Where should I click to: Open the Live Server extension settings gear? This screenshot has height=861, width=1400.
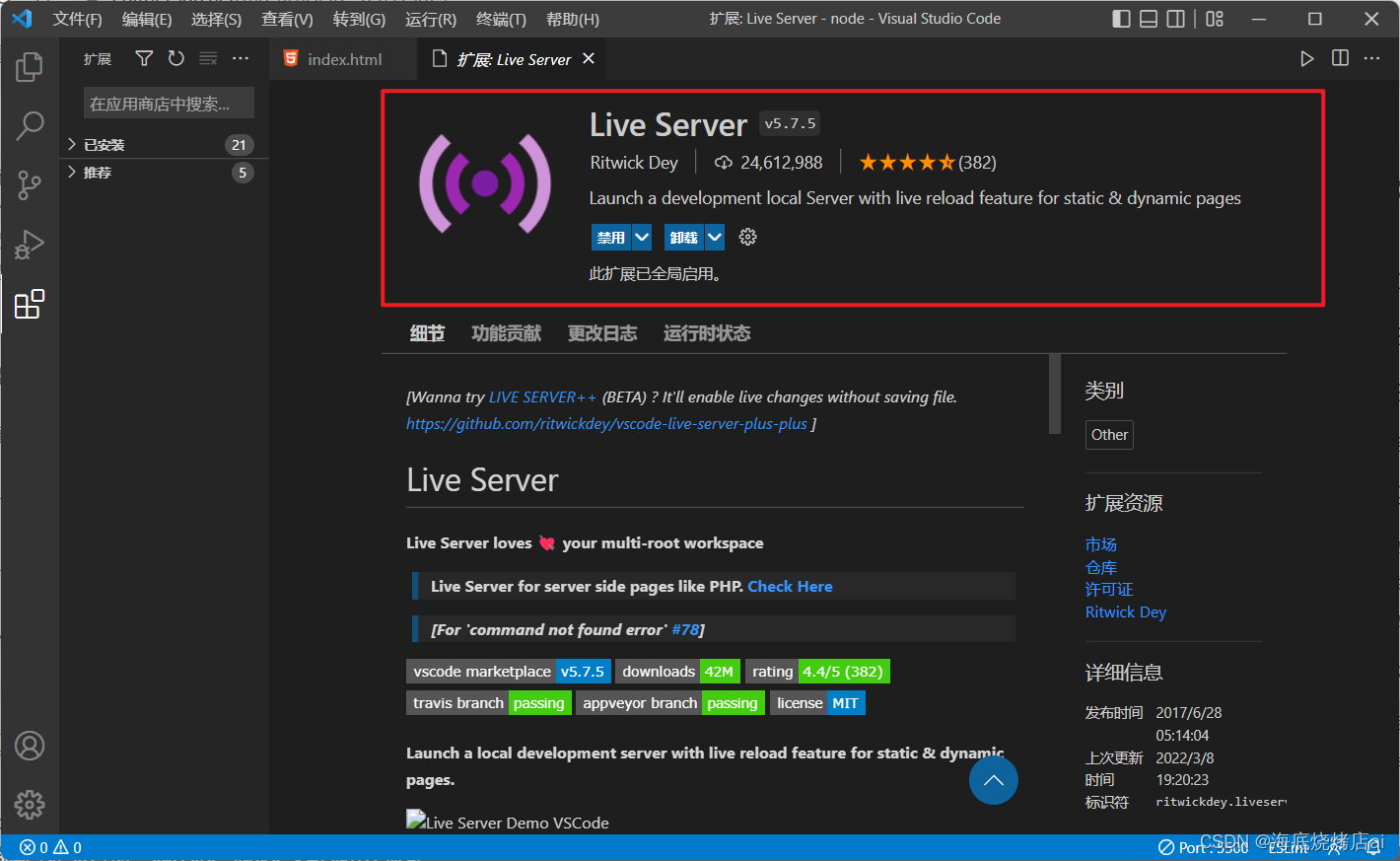747,237
